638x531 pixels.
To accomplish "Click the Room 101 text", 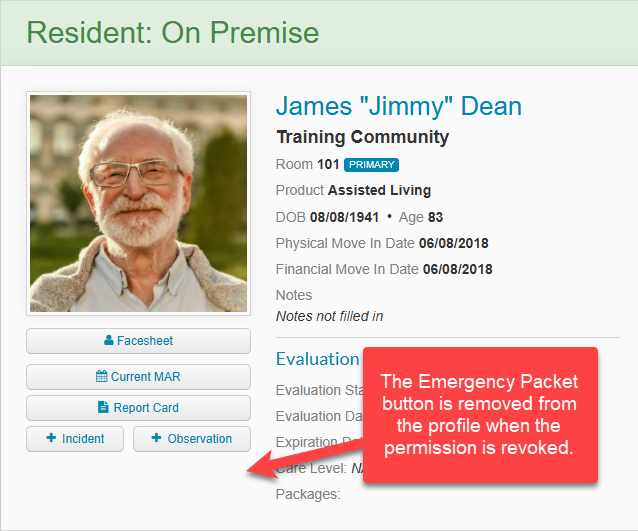I will click(x=308, y=164).
